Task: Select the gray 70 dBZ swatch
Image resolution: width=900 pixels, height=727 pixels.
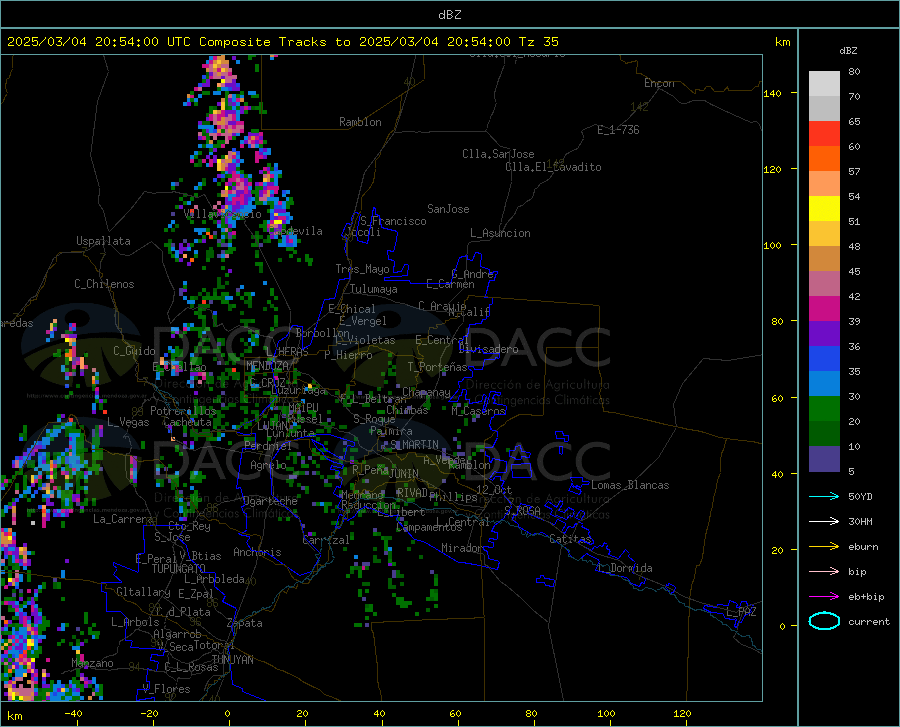Action: point(824,109)
